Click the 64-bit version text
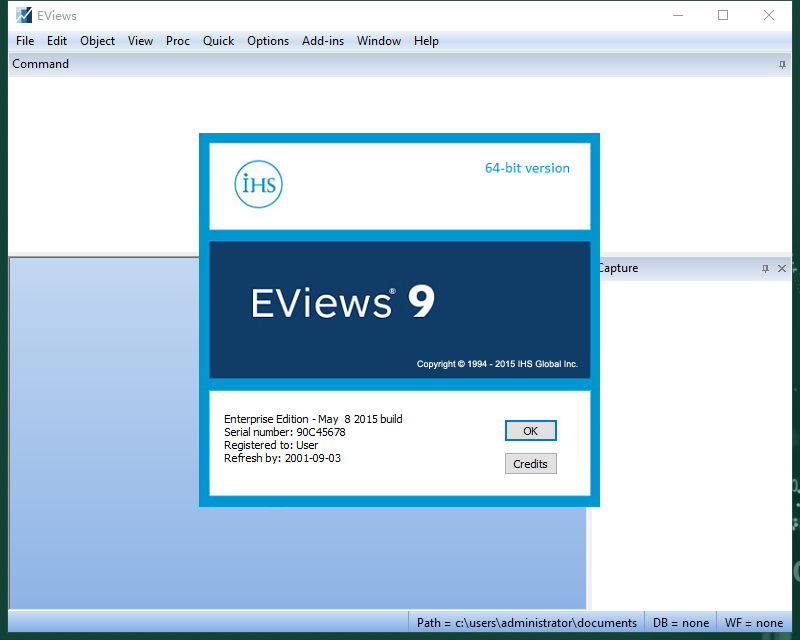800x640 pixels. coord(527,168)
